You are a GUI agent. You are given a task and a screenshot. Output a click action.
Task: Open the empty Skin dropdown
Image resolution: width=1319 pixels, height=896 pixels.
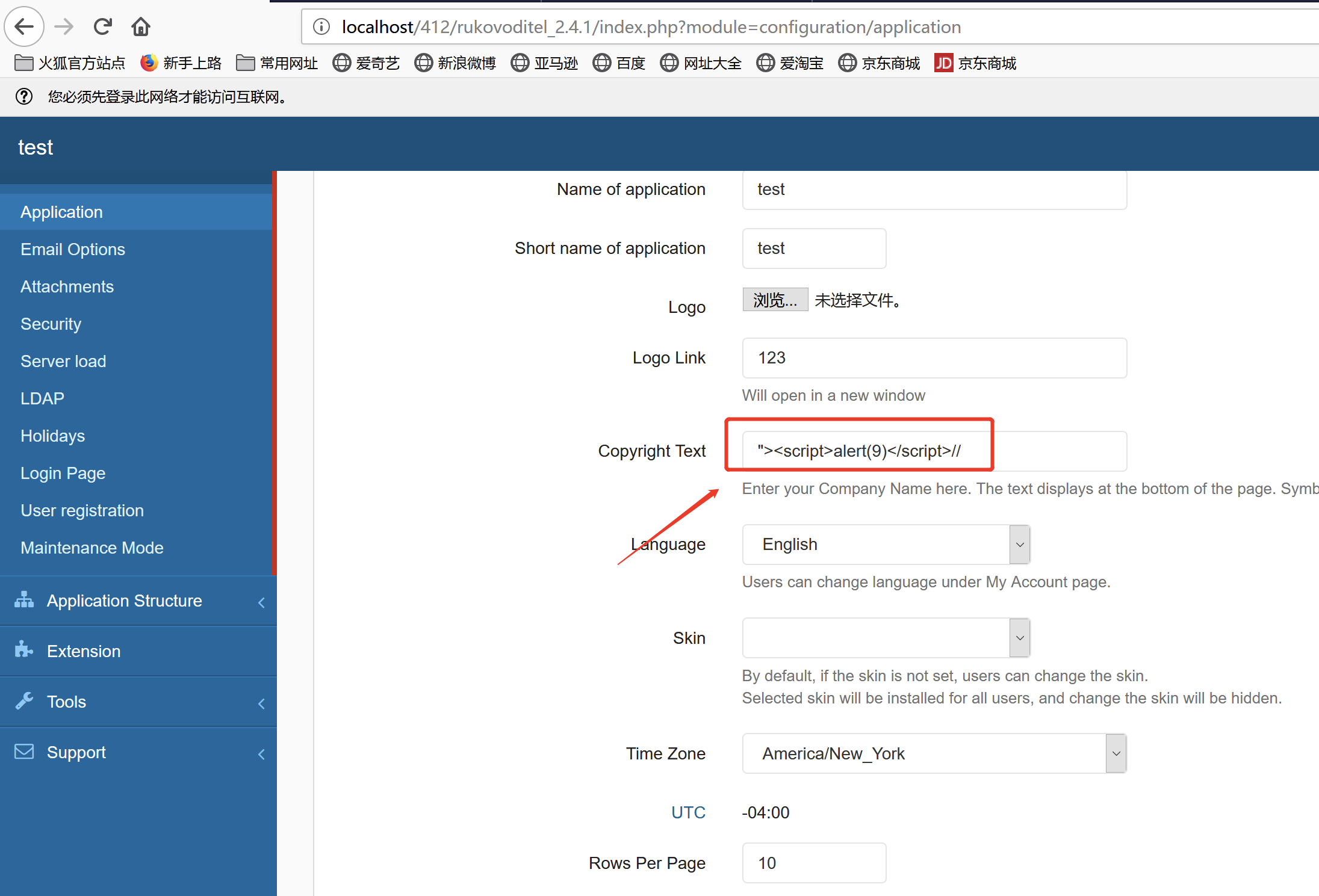886,638
